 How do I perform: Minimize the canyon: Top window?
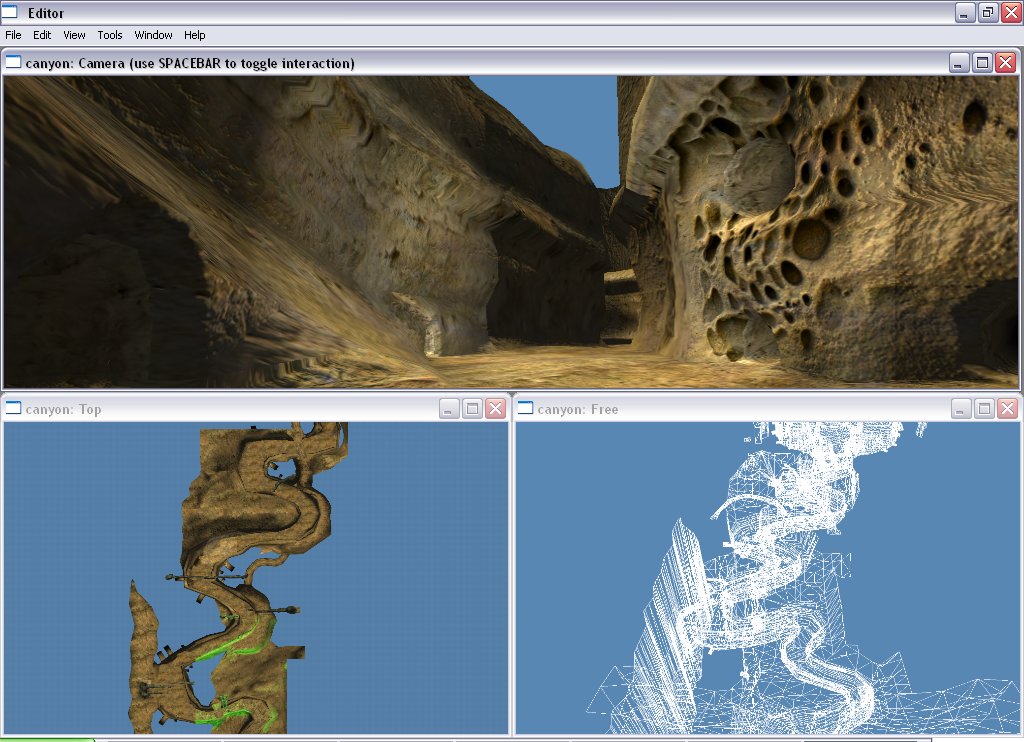coord(450,408)
